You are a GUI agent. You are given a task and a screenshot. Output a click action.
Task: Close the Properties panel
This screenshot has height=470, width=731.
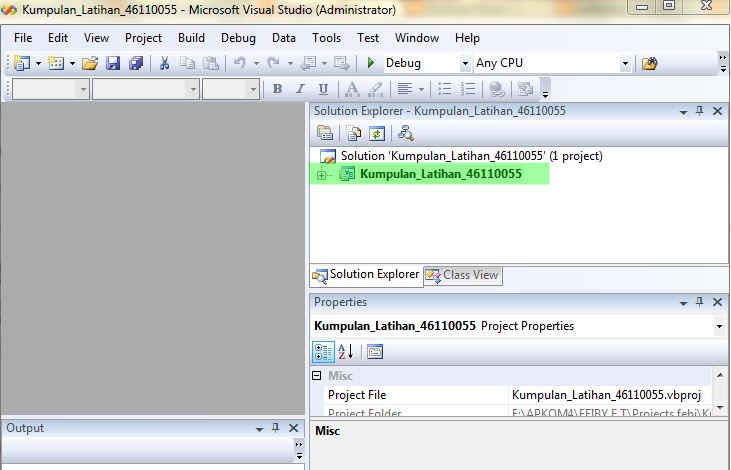pos(717,302)
